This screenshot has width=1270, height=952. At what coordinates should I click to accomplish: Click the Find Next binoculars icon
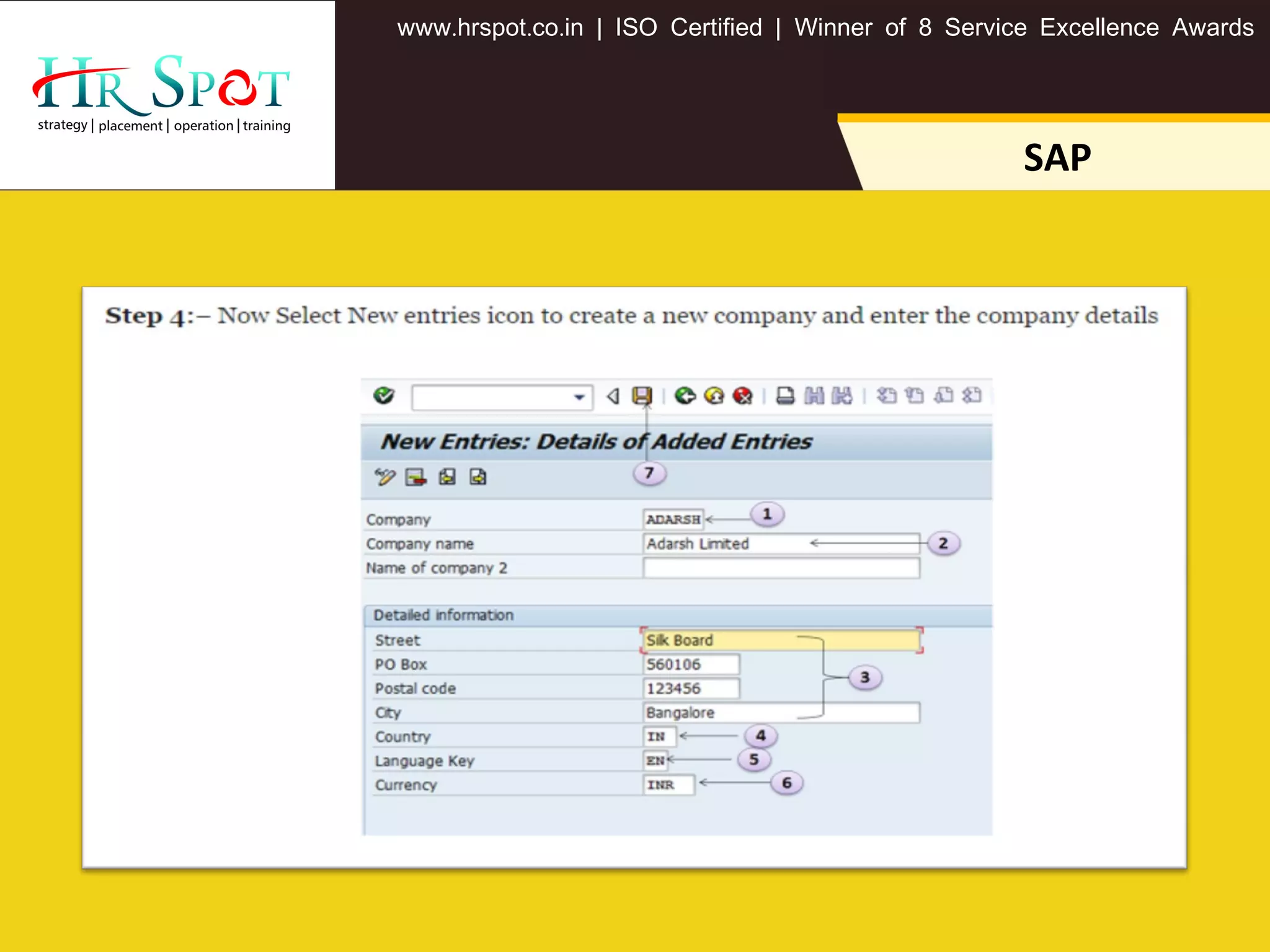842,395
